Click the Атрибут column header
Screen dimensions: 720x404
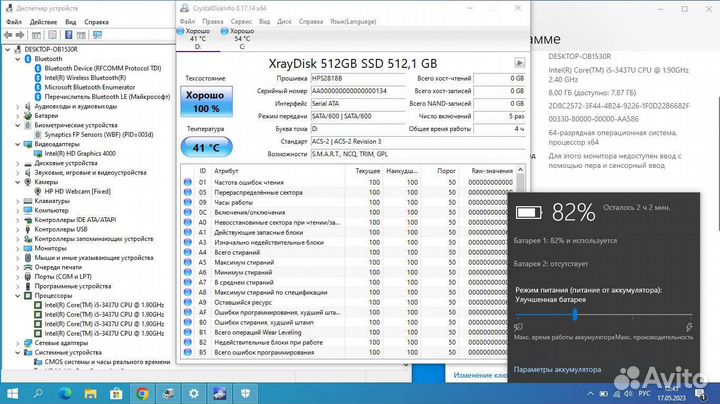(278, 171)
